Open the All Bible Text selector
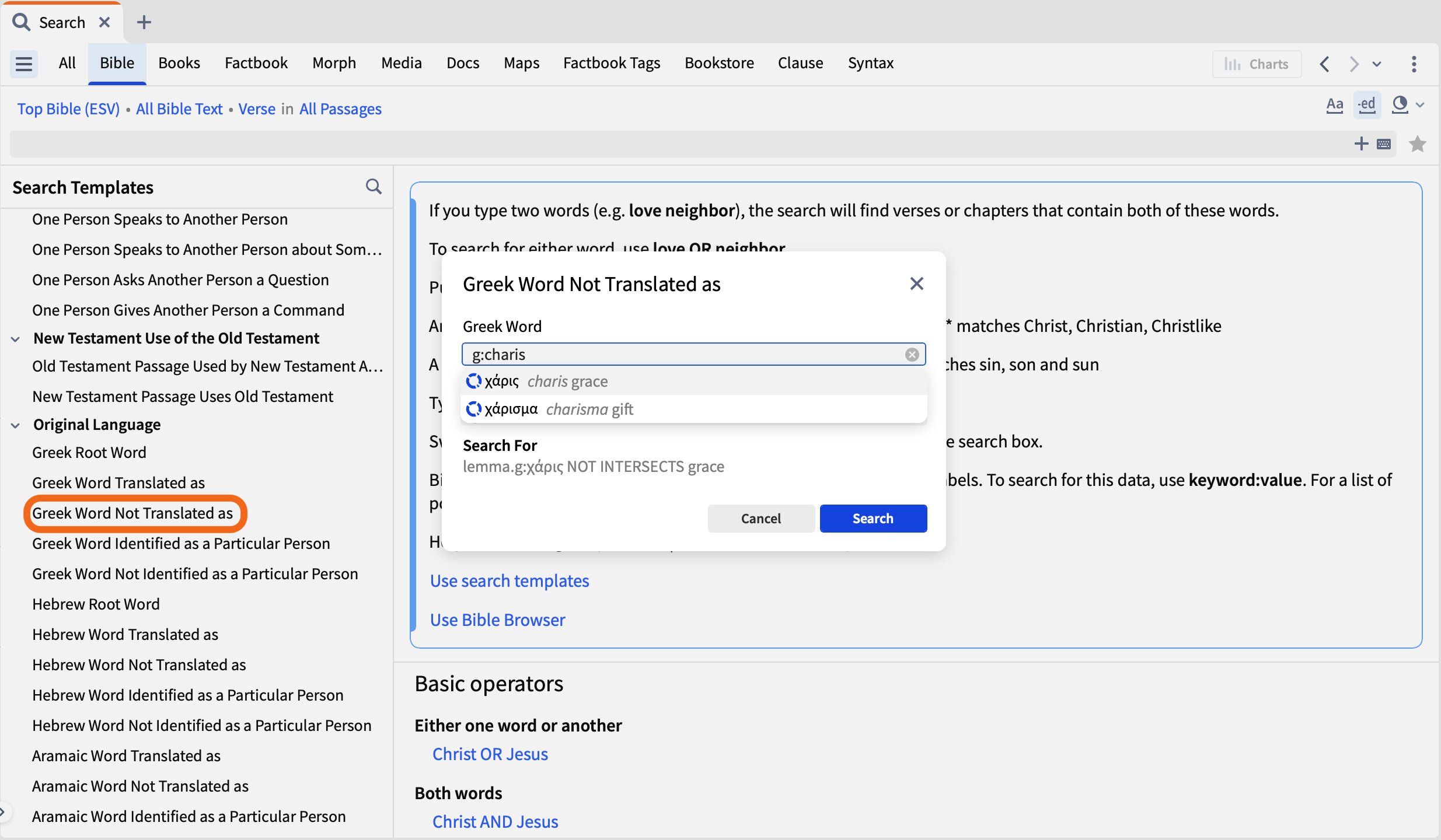 (179, 108)
